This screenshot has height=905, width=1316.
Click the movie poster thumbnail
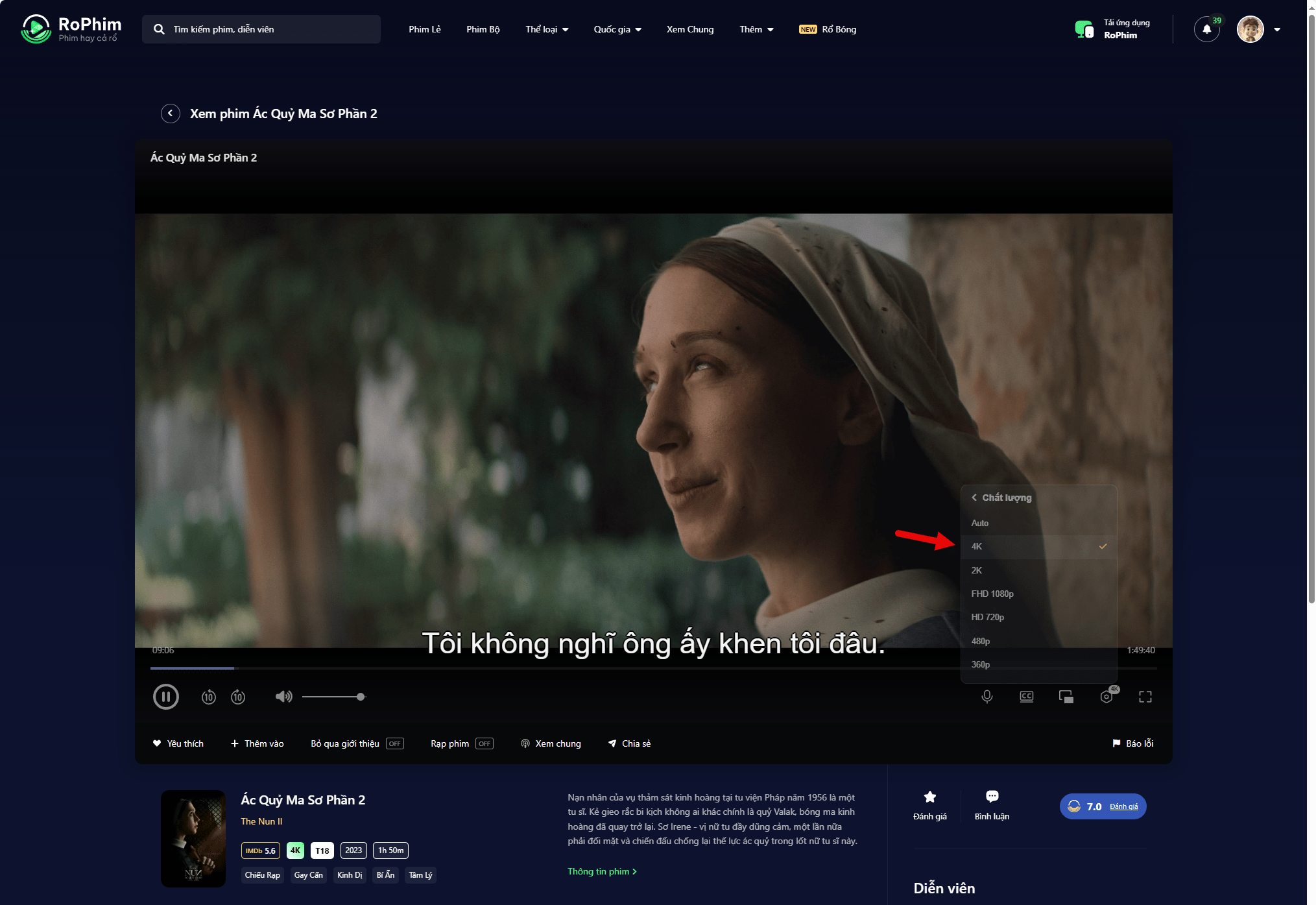coord(193,838)
